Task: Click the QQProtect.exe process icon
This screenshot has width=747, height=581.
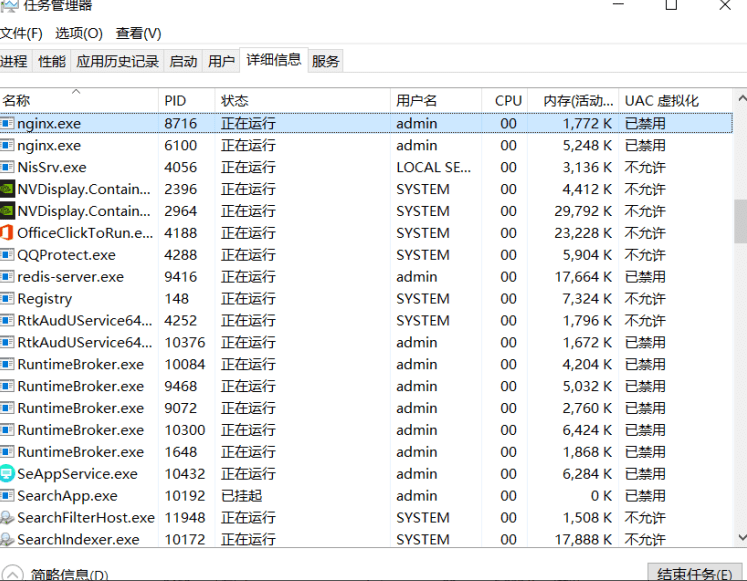Action: pos(8,255)
